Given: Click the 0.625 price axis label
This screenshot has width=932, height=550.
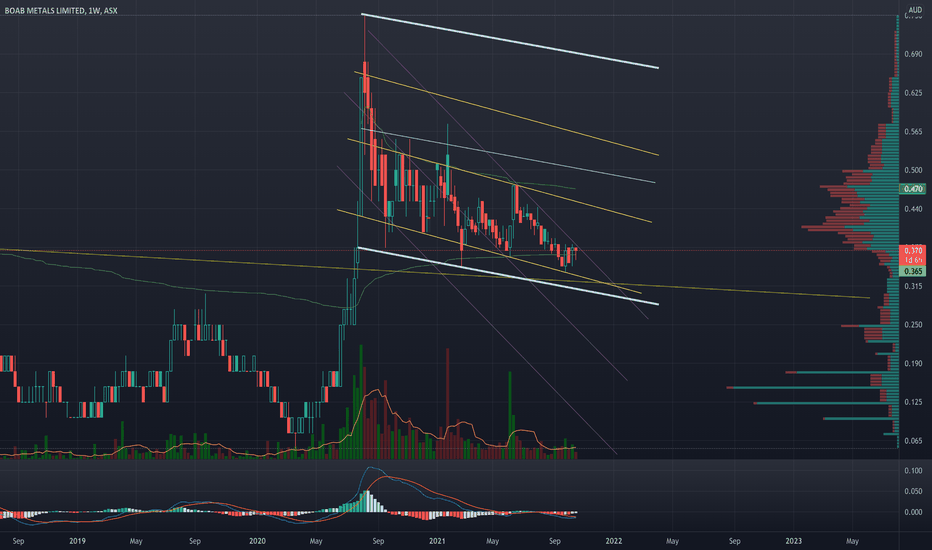Looking at the screenshot, I should 914,93.
